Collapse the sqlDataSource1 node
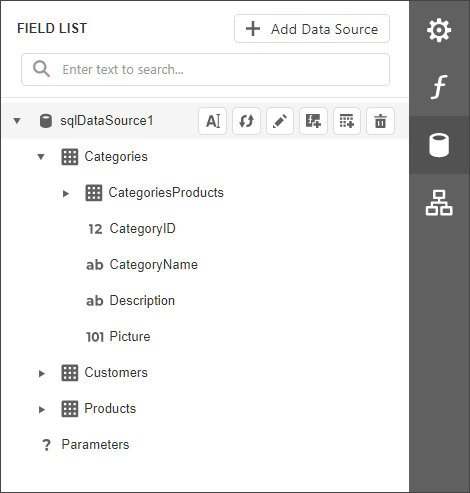This screenshot has width=470, height=493. tap(17, 121)
